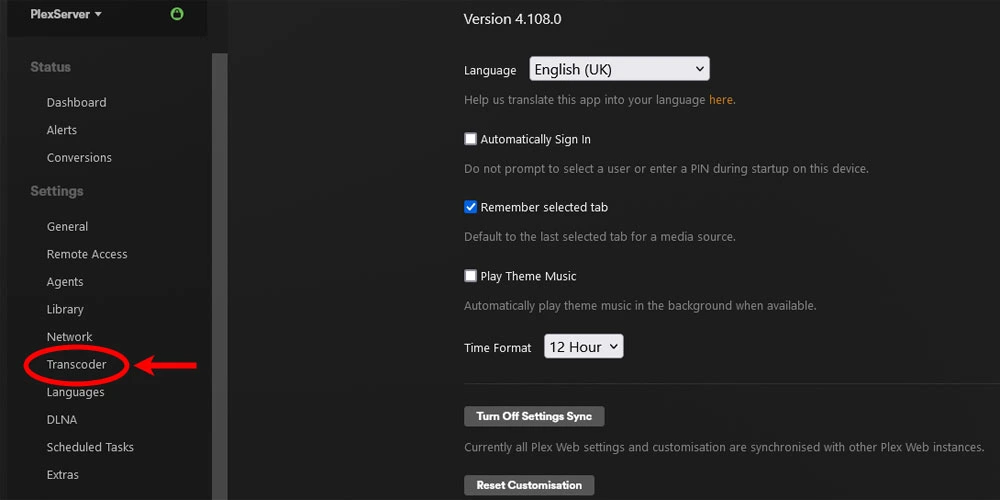
Task: Open General settings
Action: point(67,227)
